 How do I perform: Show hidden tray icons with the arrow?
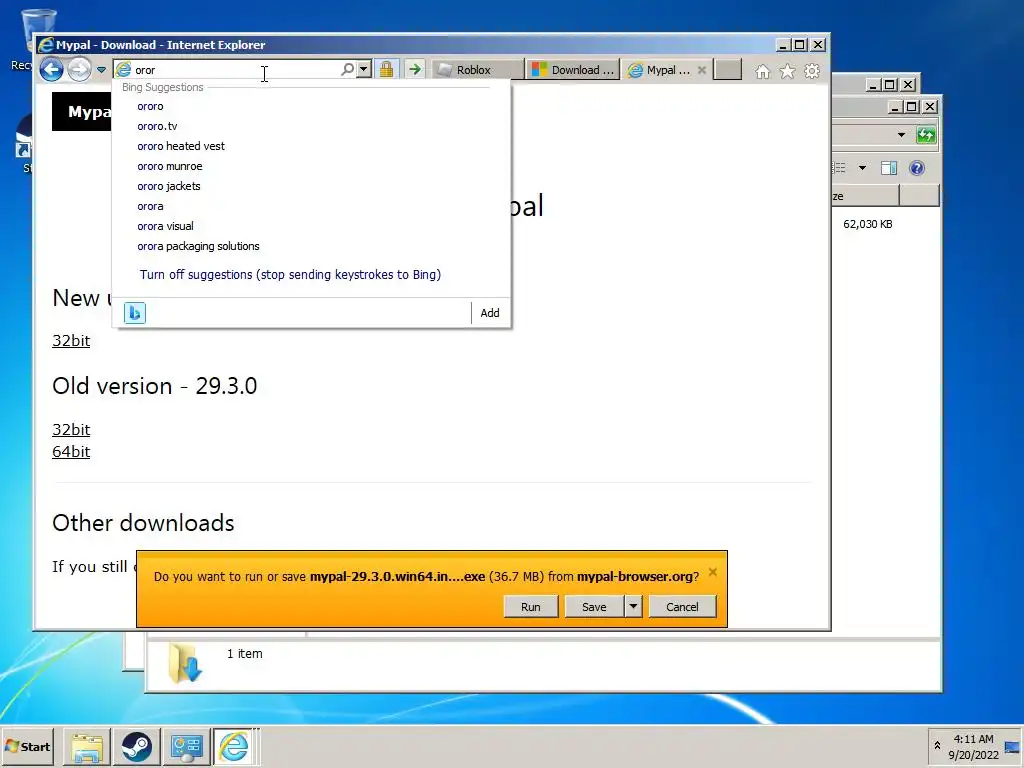[937, 746]
